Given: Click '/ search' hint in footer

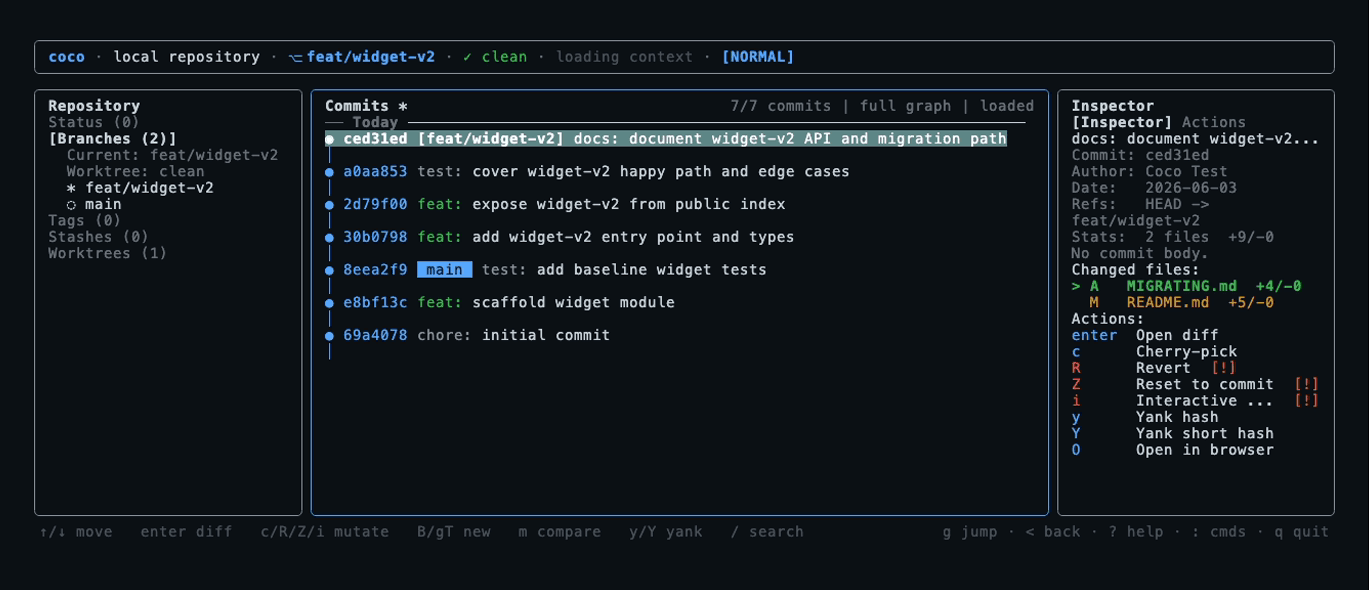Looking at the screenshot, I should click(767, 532).
